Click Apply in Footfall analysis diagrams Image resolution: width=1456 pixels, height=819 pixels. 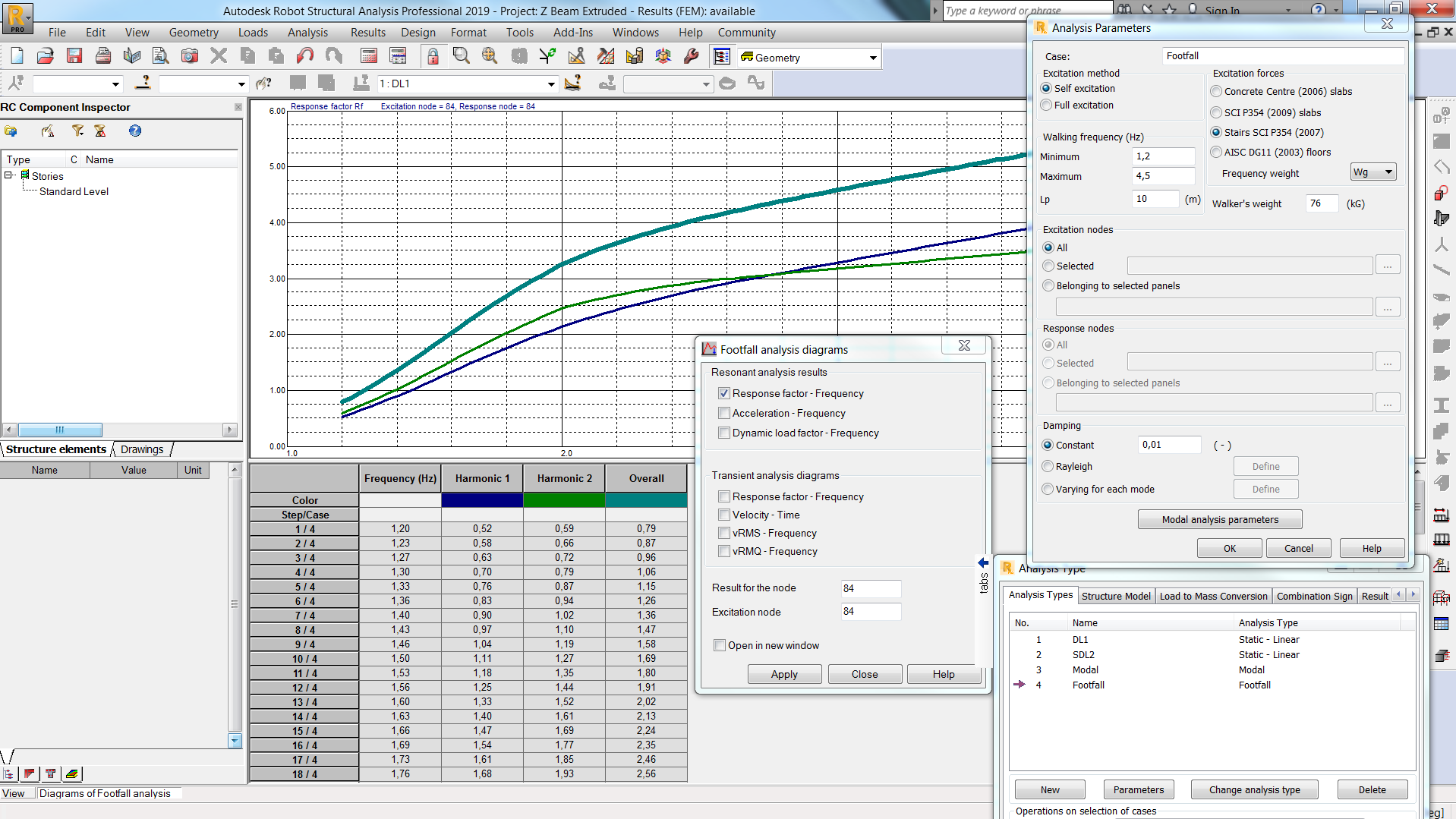tap(784, 675)
